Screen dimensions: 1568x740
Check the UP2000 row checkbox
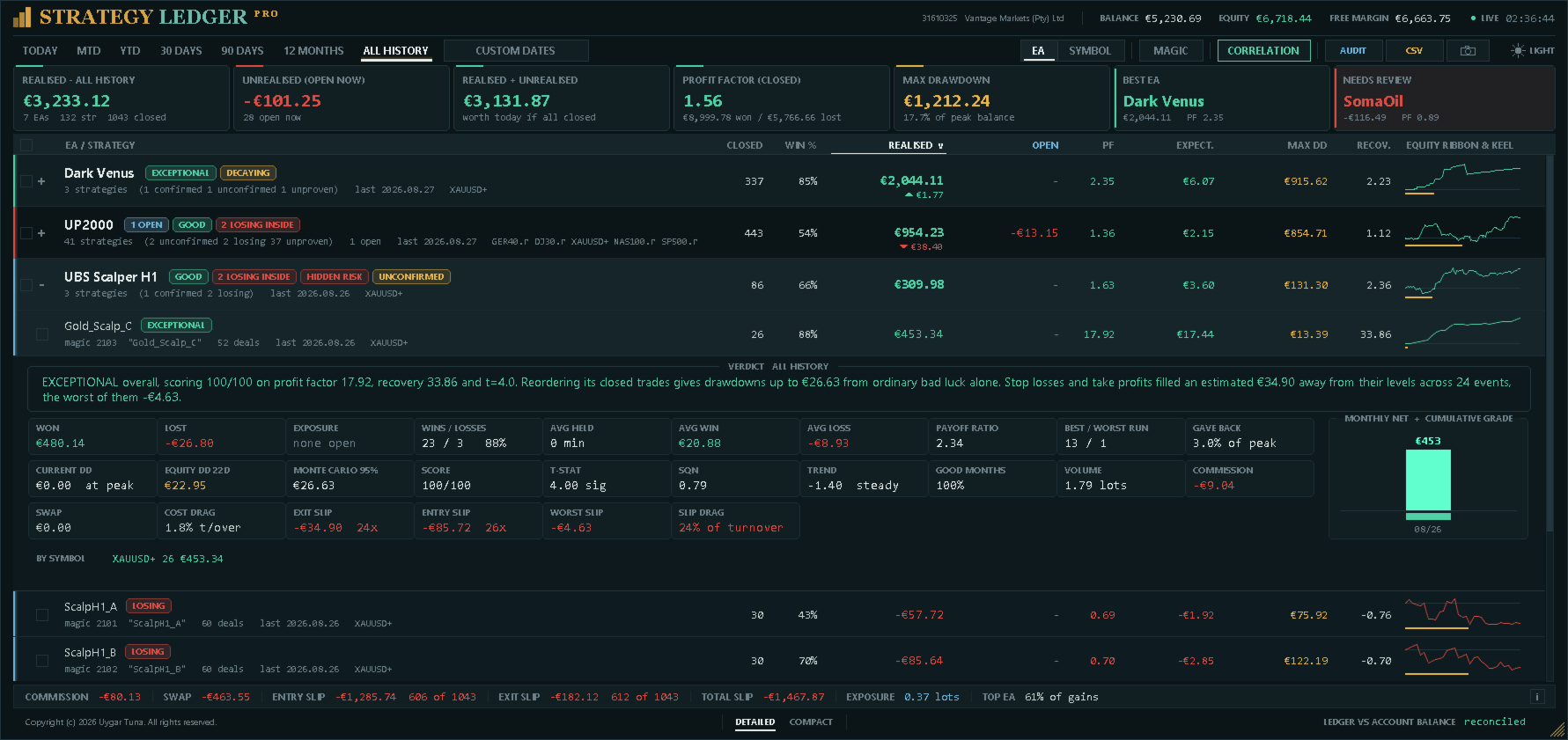pyautogui.click(x=26, y=233)
